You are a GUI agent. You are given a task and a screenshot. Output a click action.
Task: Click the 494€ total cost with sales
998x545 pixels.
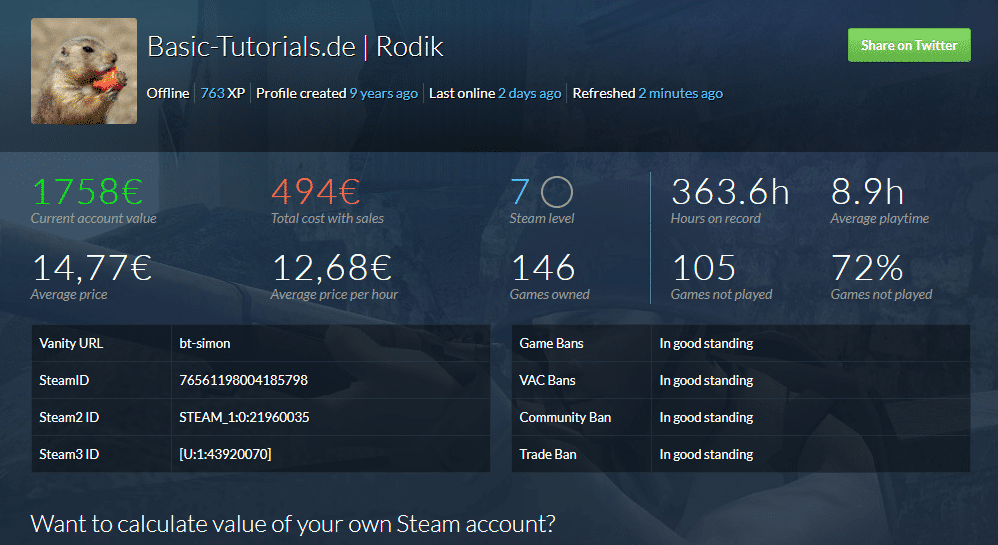tap(316, 191)
